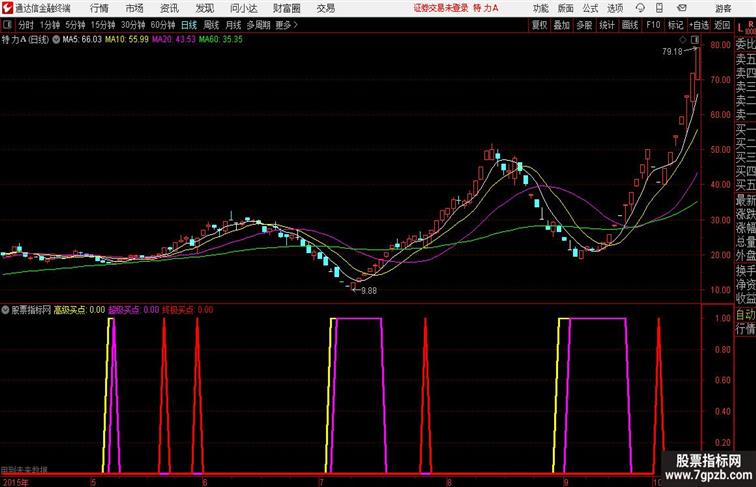Viewport: 756px width, 487px height.
Task: Click the 多股 multi-stock button
Action: [x=584, y=25]
